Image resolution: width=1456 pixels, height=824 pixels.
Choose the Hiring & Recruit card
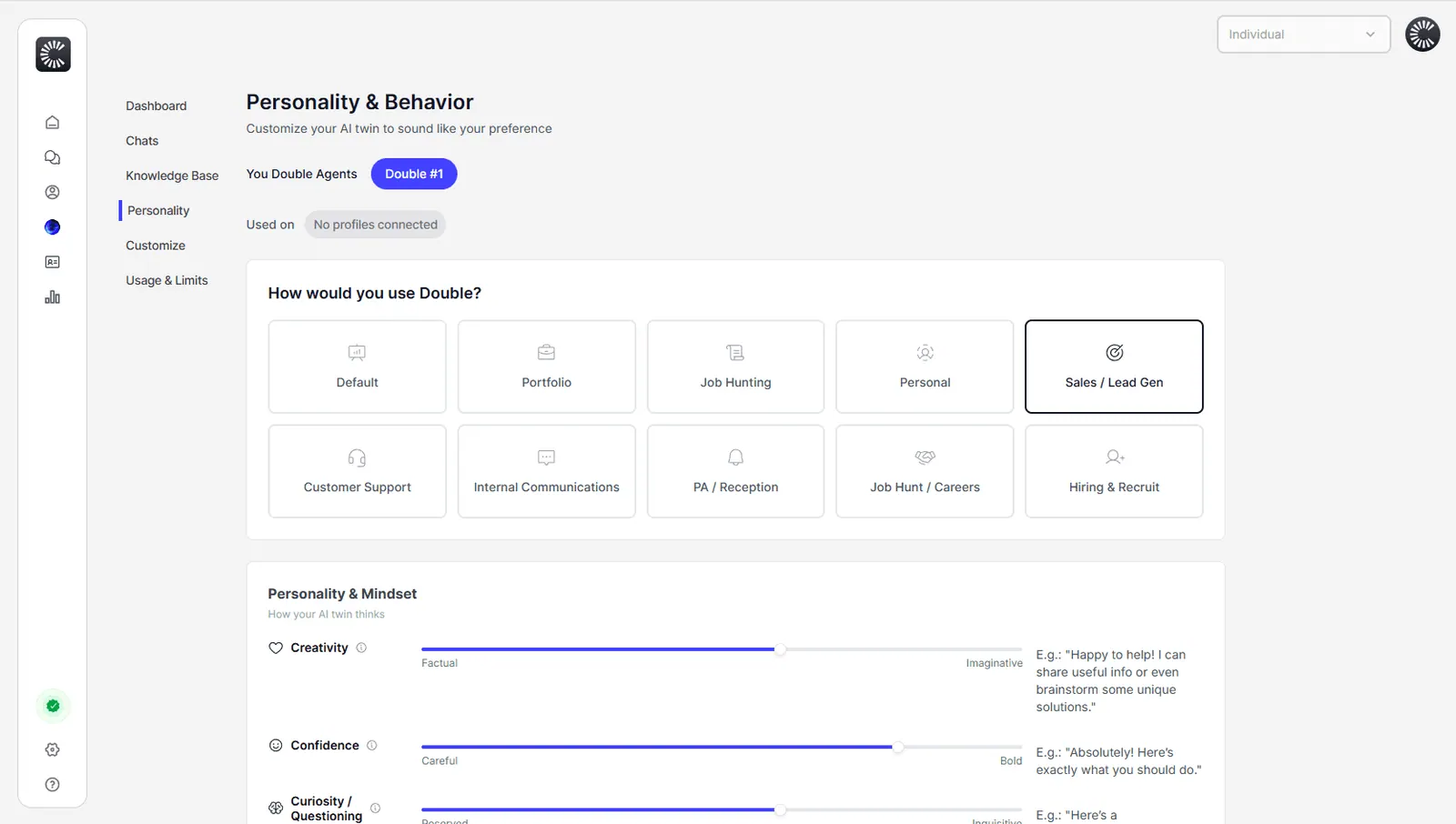click(1114, 471)
